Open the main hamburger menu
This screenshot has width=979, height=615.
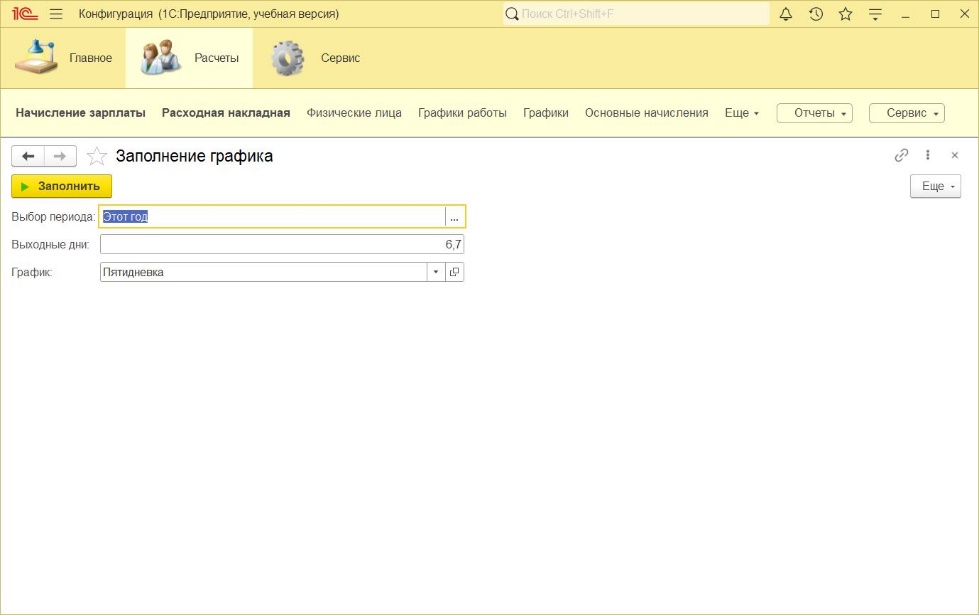56,14
